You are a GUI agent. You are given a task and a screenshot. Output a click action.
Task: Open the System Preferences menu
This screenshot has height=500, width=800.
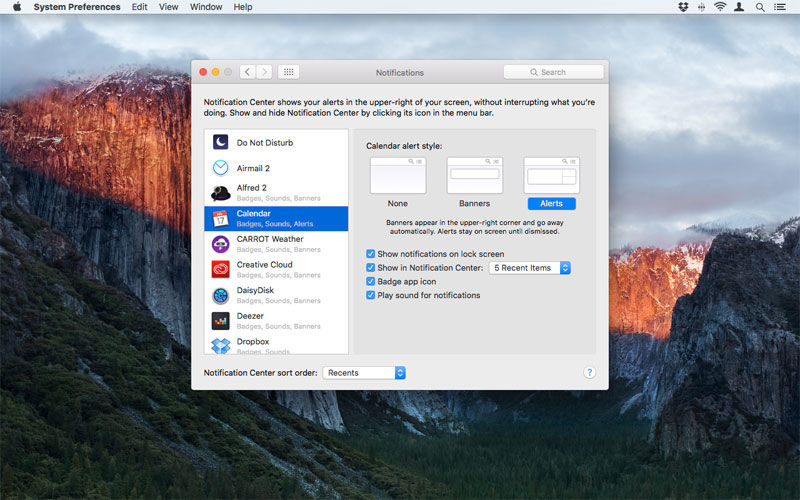click(x=77, y=7)
